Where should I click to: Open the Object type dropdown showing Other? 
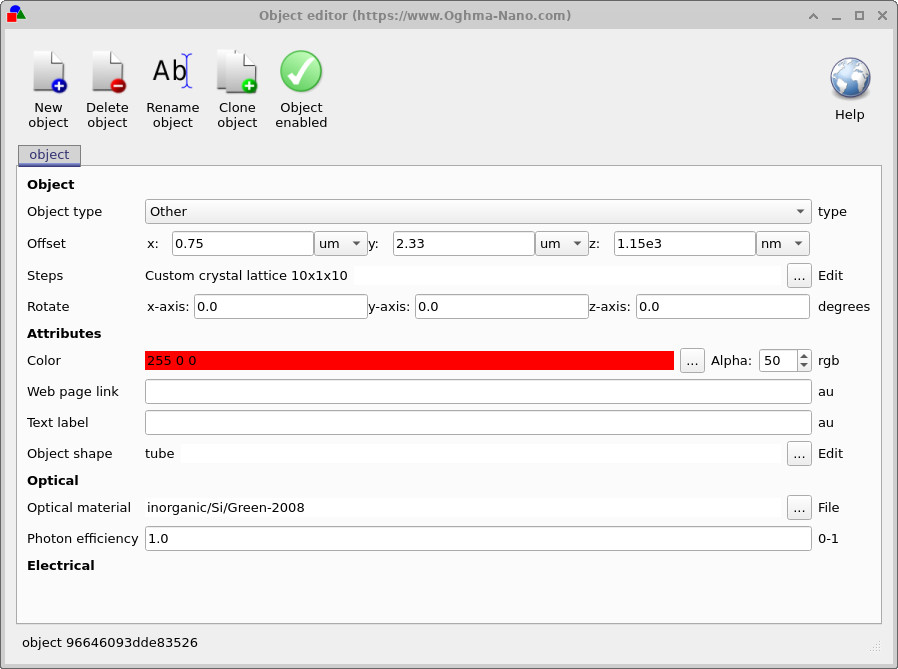[x=478, y=211]
